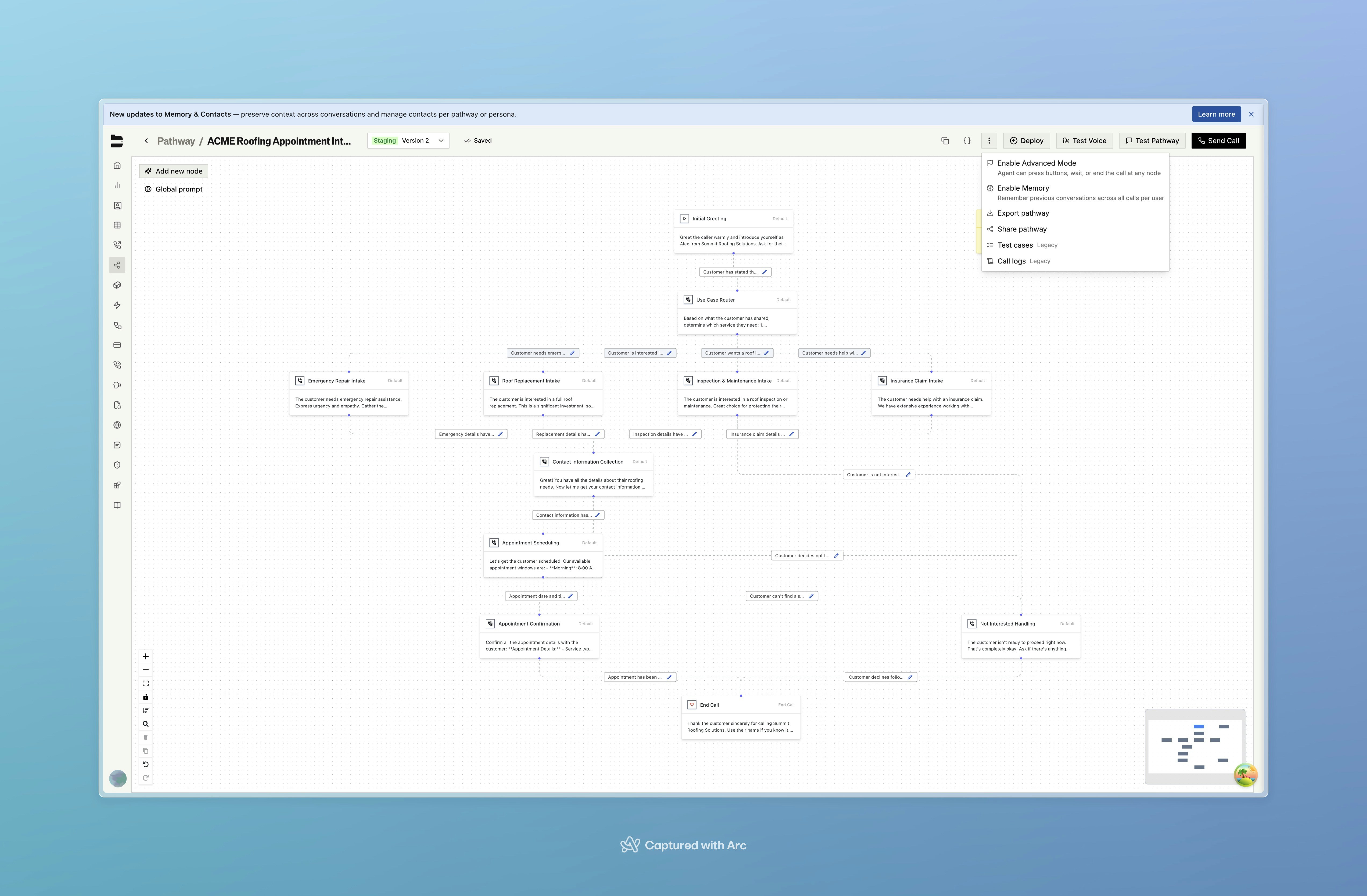Screen dimensions: 1367x896
Task: Click the minimap in the bottom-right corner
Action: [1195, 747]
